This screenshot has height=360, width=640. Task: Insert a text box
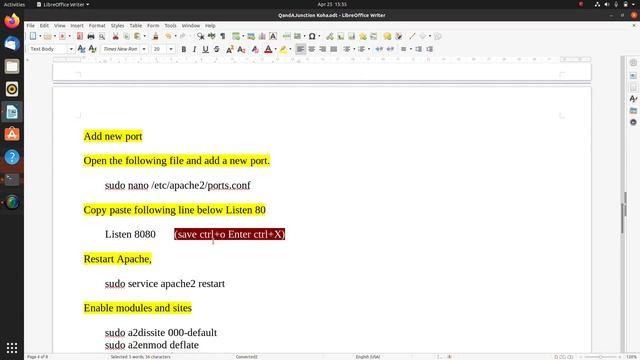click(273, 36)
